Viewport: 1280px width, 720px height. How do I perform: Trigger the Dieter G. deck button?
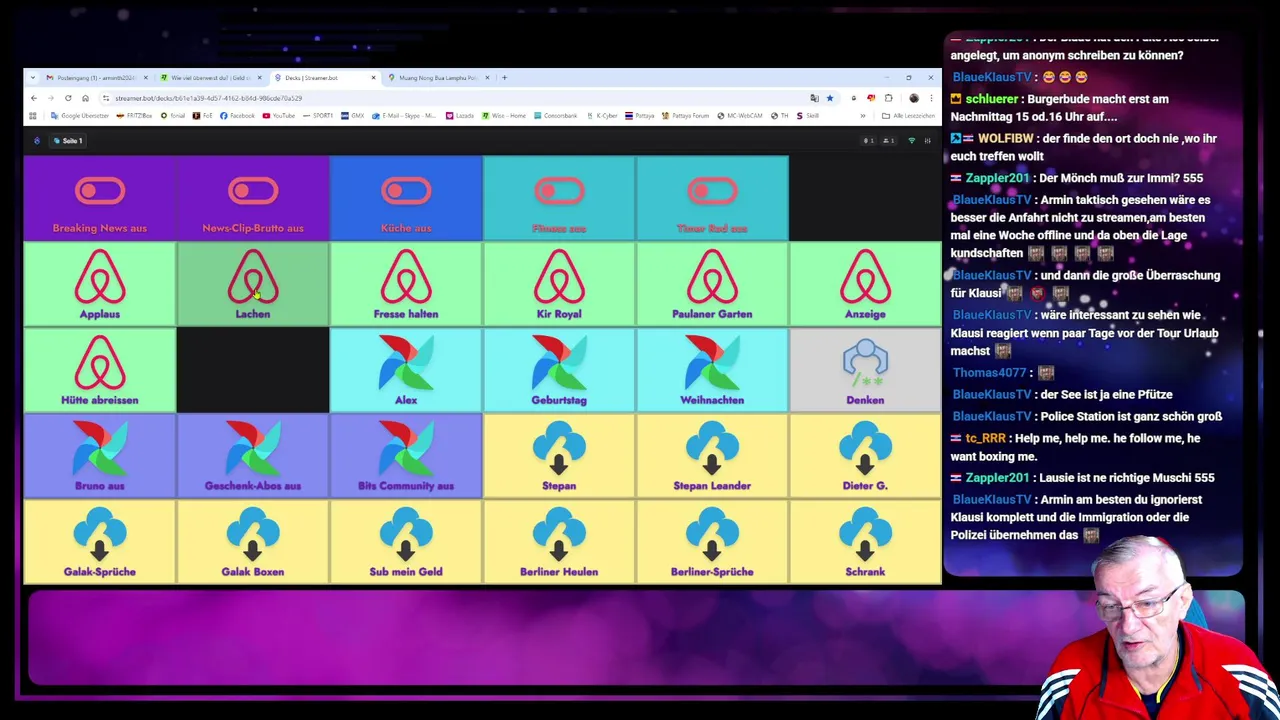pyautogui.click(x=865, y=457)
